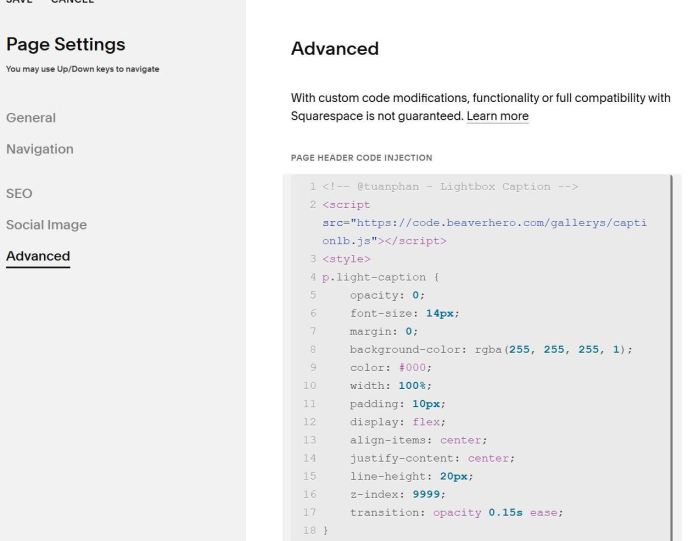Place cursor on the width: 100% line

tap(392, 385)
